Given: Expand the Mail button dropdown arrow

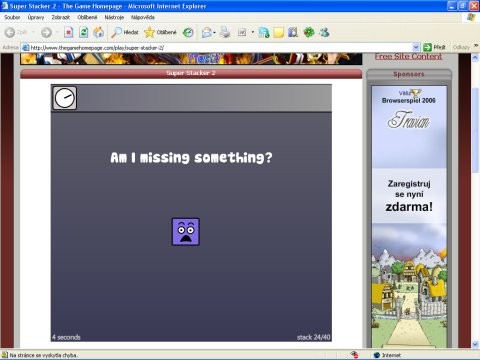Looking at the screenshot, I should click(x=214, y=33).
